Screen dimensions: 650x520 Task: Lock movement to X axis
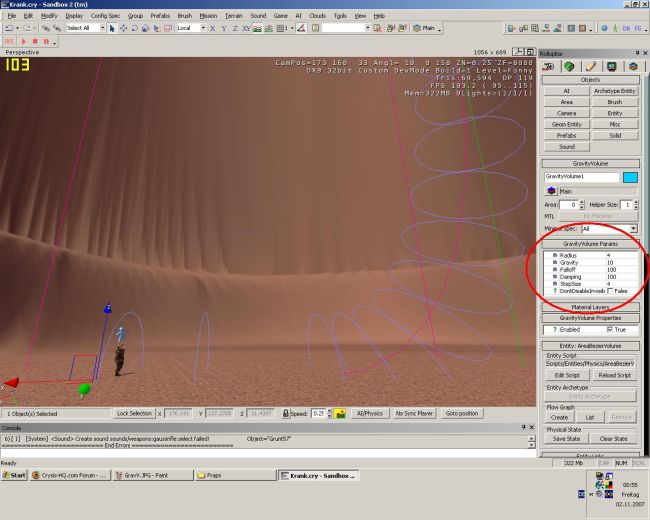[212, 28]
